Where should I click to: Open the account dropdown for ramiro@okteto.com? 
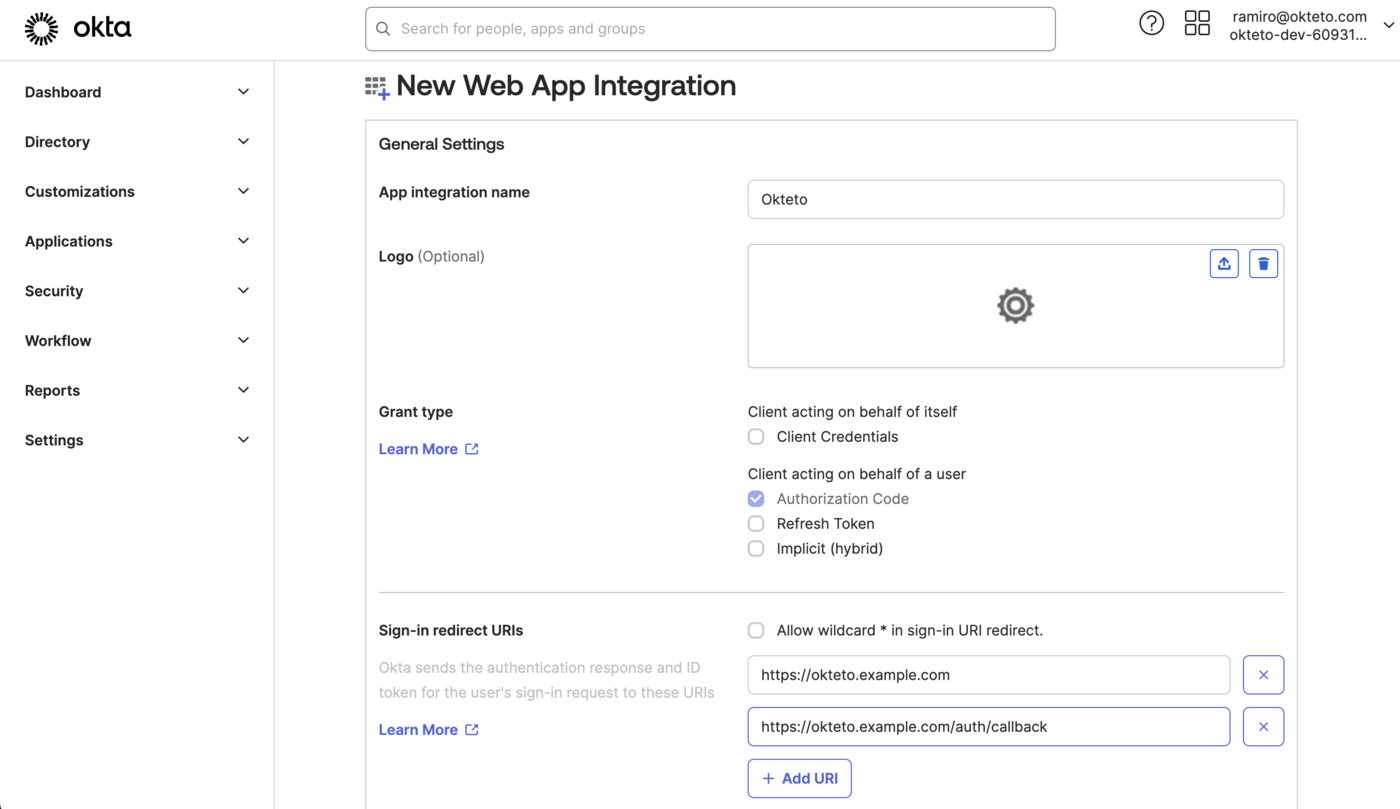[x=1390, y=24]
